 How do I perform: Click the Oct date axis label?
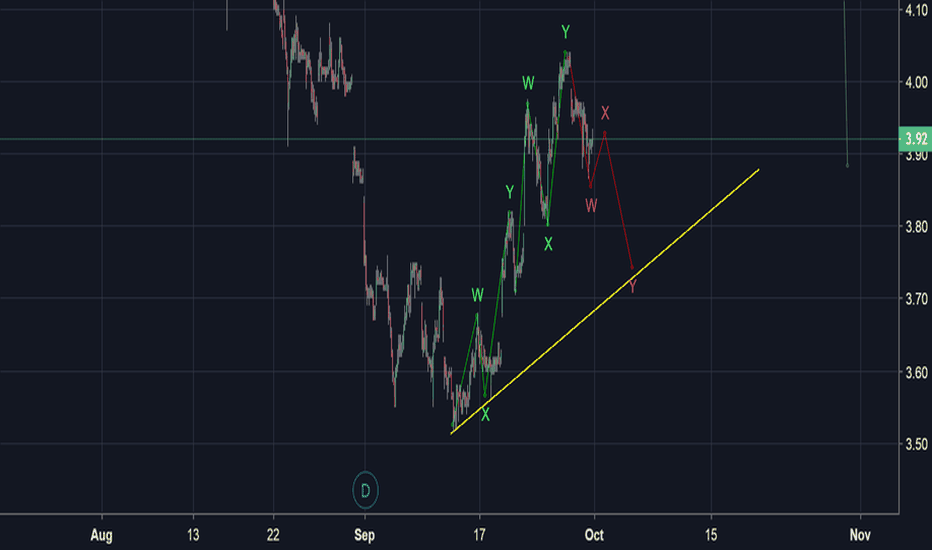[x=594, y=535]
